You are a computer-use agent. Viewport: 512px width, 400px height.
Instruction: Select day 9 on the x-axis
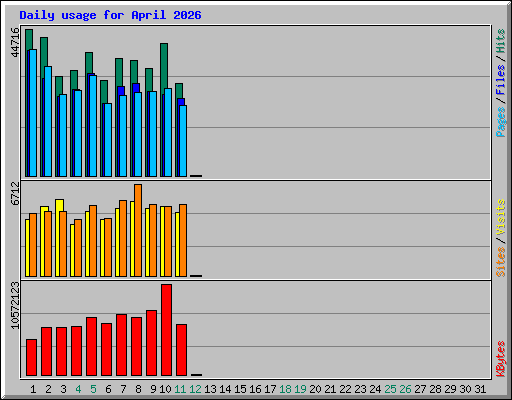153,389
